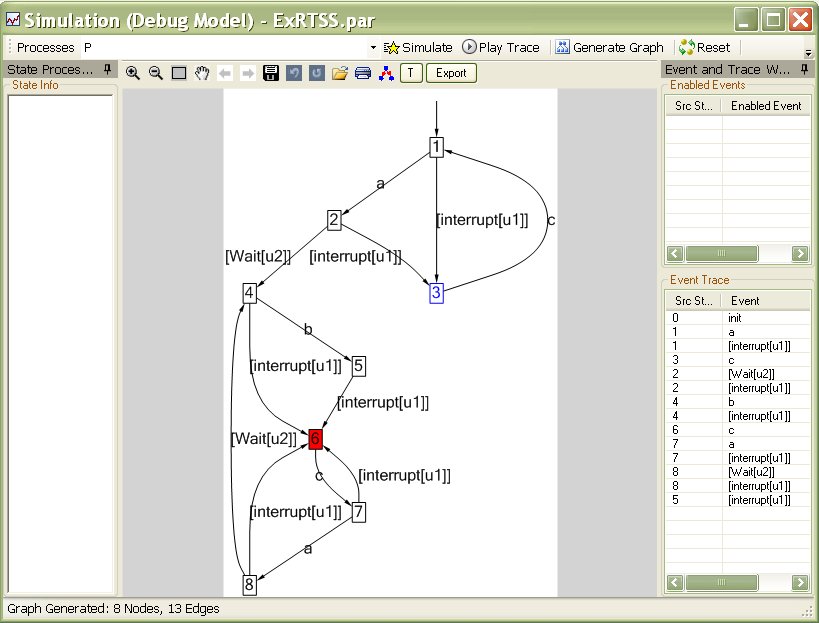Open the Processes dropdown arrow
This screenshot has height=623, width=819.
point(373,48)
